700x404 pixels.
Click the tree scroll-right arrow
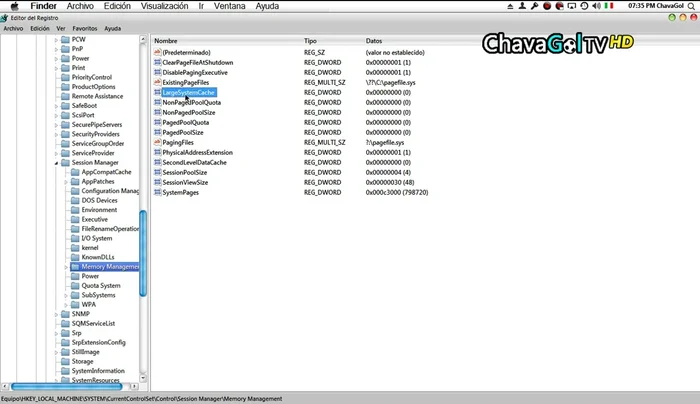pyautogui.click(x=133, y=386)
